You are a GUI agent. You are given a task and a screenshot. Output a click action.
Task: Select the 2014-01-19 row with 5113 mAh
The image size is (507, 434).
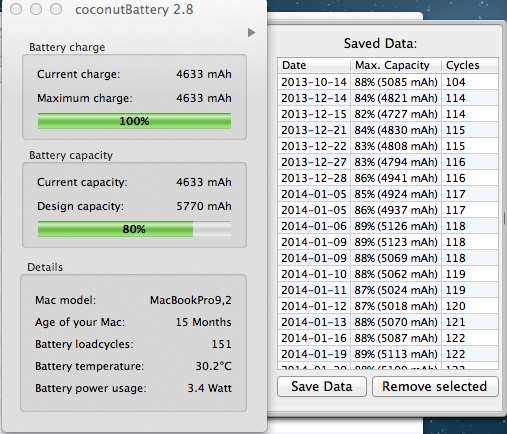pos(388,354)
